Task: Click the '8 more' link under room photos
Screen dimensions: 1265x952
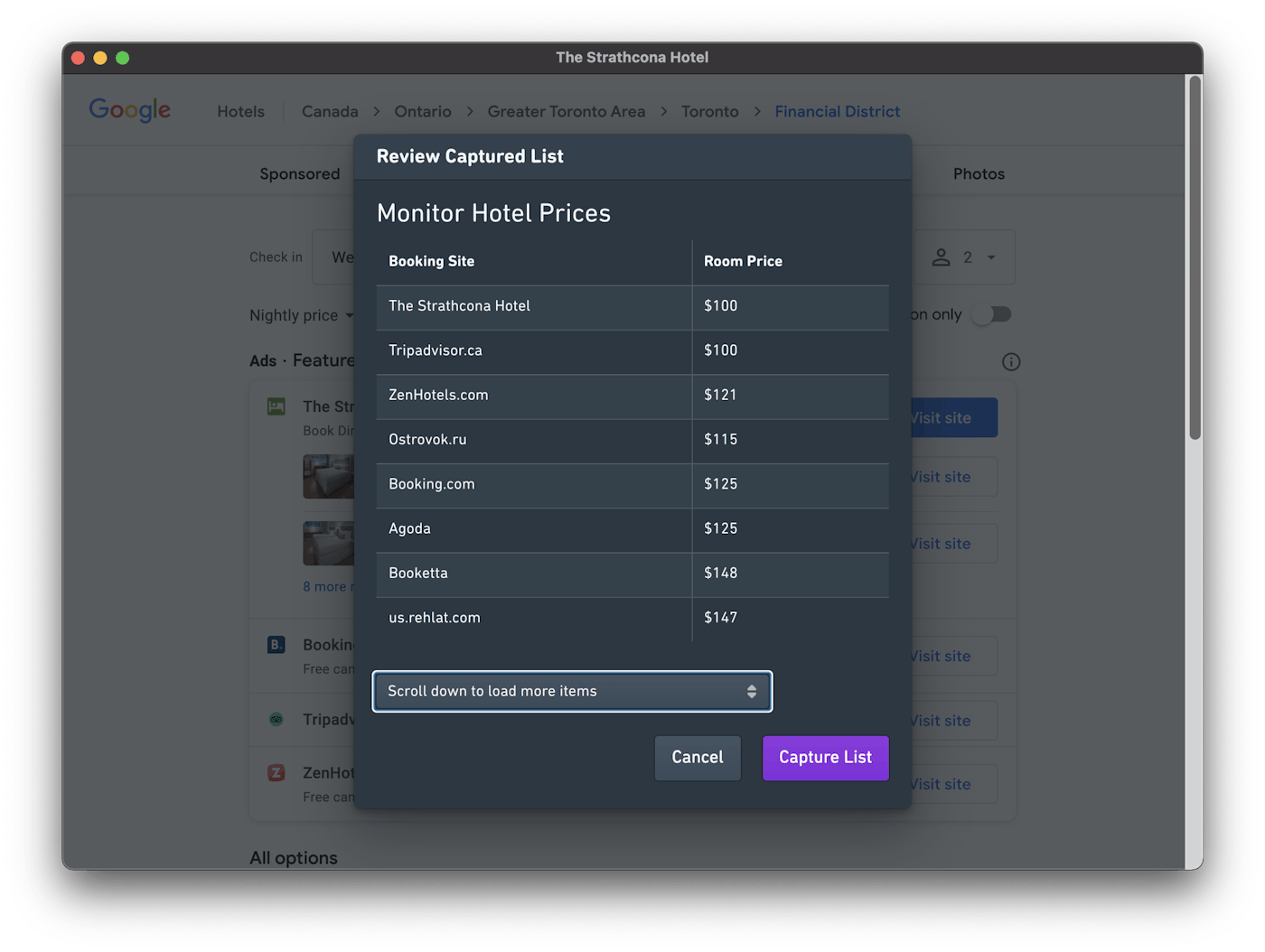Action: point(327,587)
